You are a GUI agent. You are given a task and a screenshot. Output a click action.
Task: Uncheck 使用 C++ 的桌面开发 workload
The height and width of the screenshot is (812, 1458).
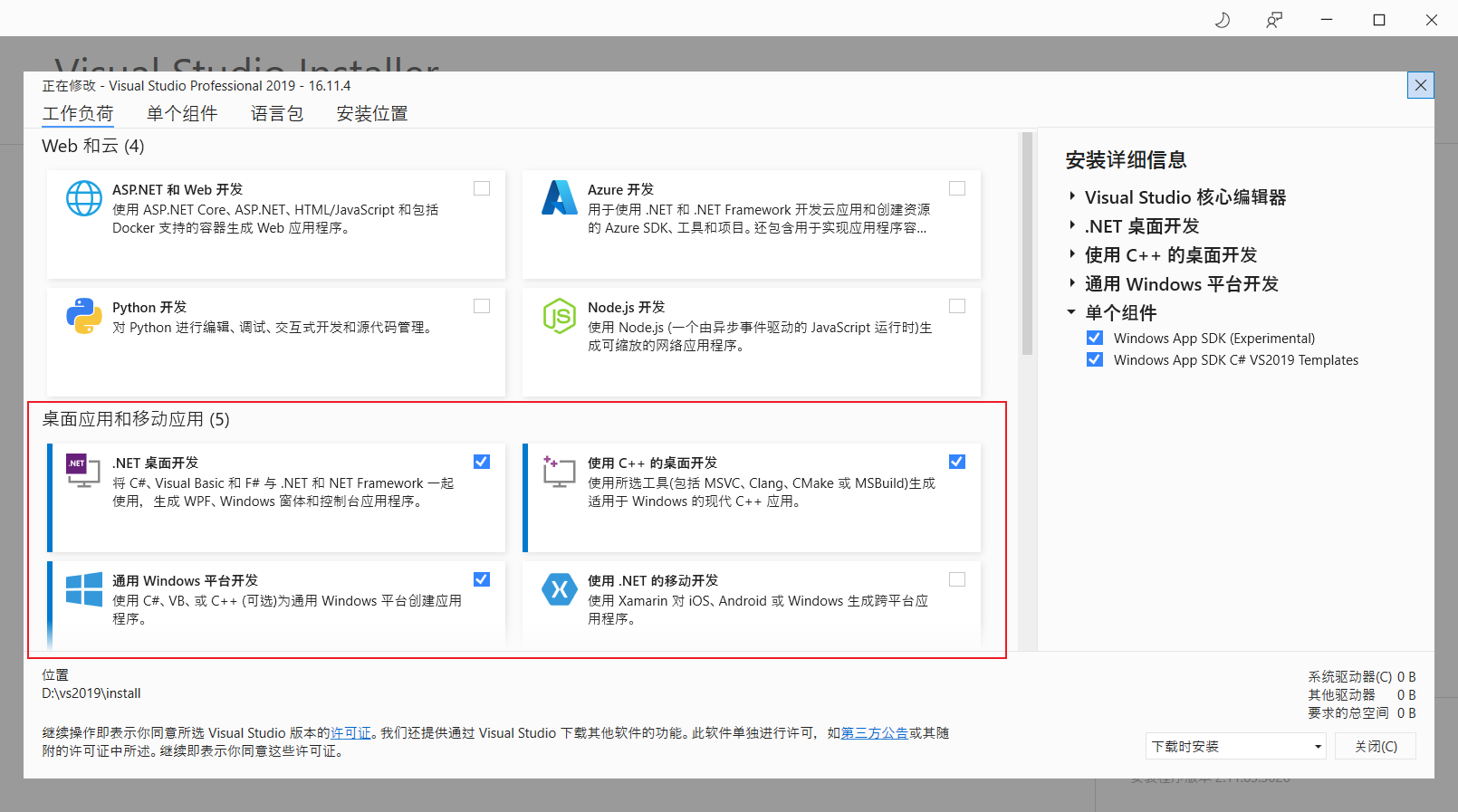(x=957, y=462)
